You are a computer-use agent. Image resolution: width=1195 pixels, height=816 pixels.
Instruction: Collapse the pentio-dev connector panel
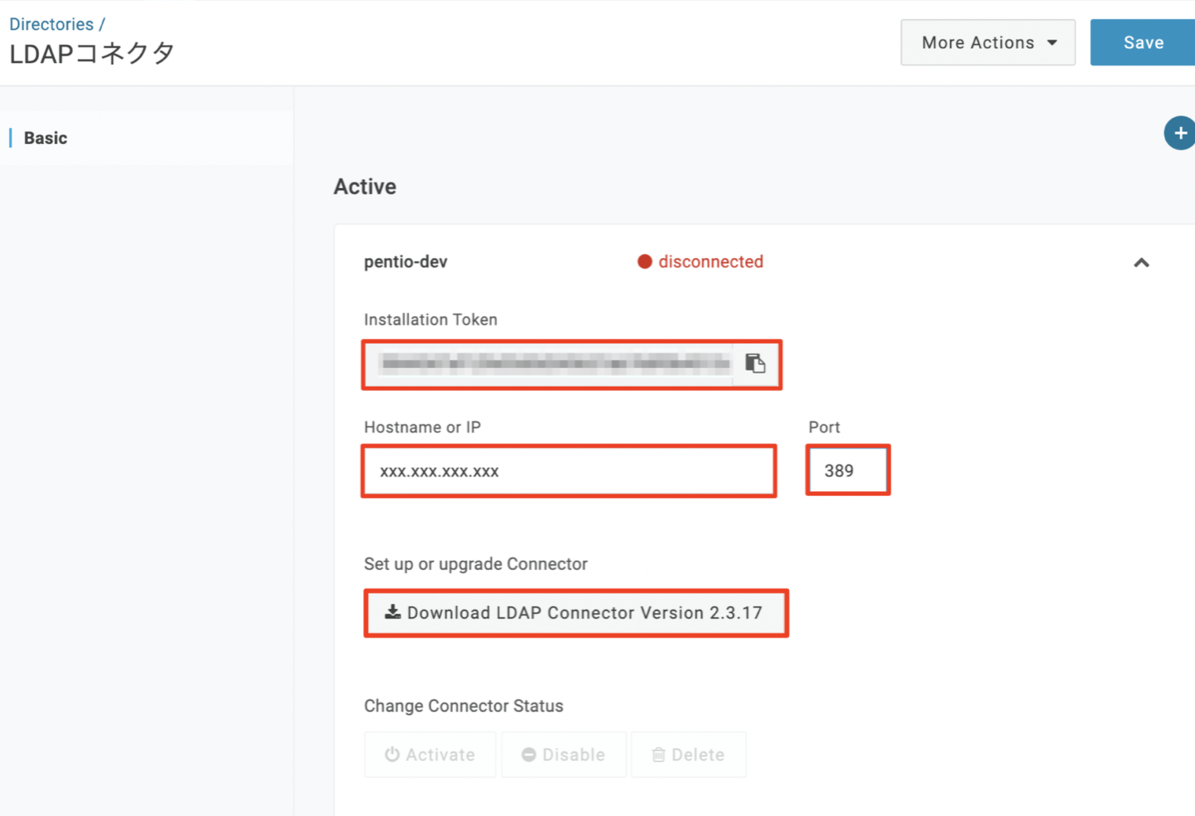pyautogui.click(x=1141, y=263)
